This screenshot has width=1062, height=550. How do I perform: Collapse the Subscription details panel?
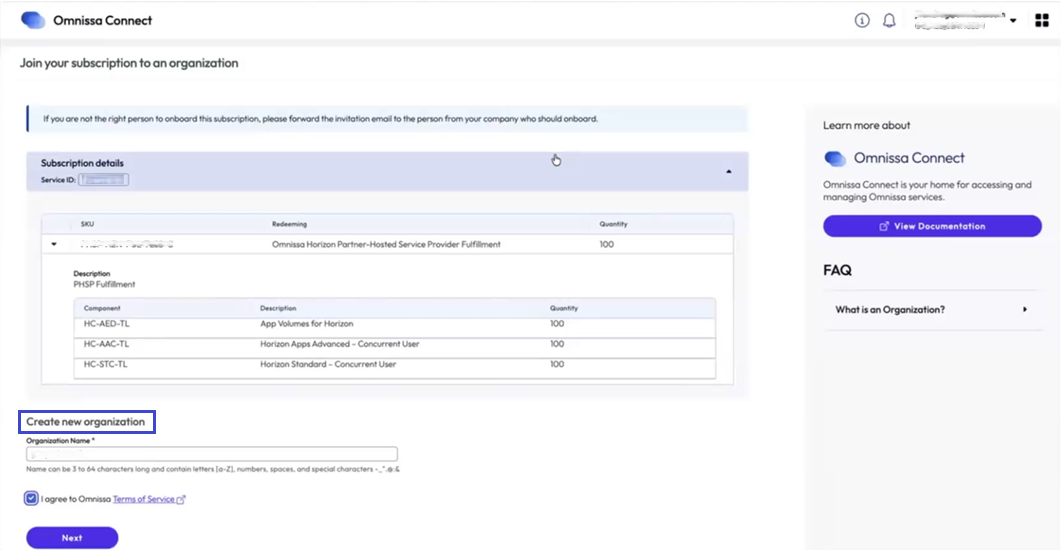(729, 172)
